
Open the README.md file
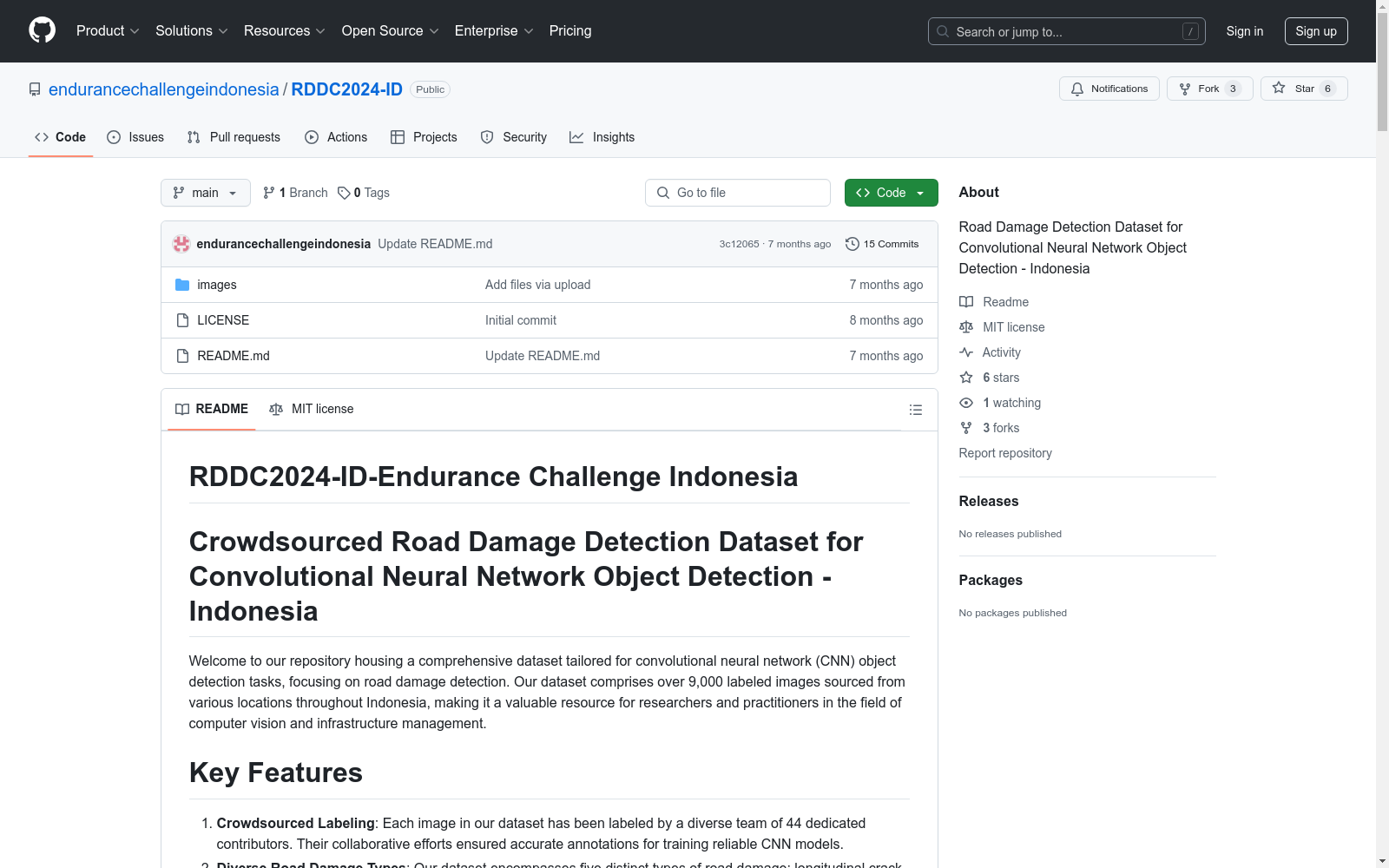point(234,356)
